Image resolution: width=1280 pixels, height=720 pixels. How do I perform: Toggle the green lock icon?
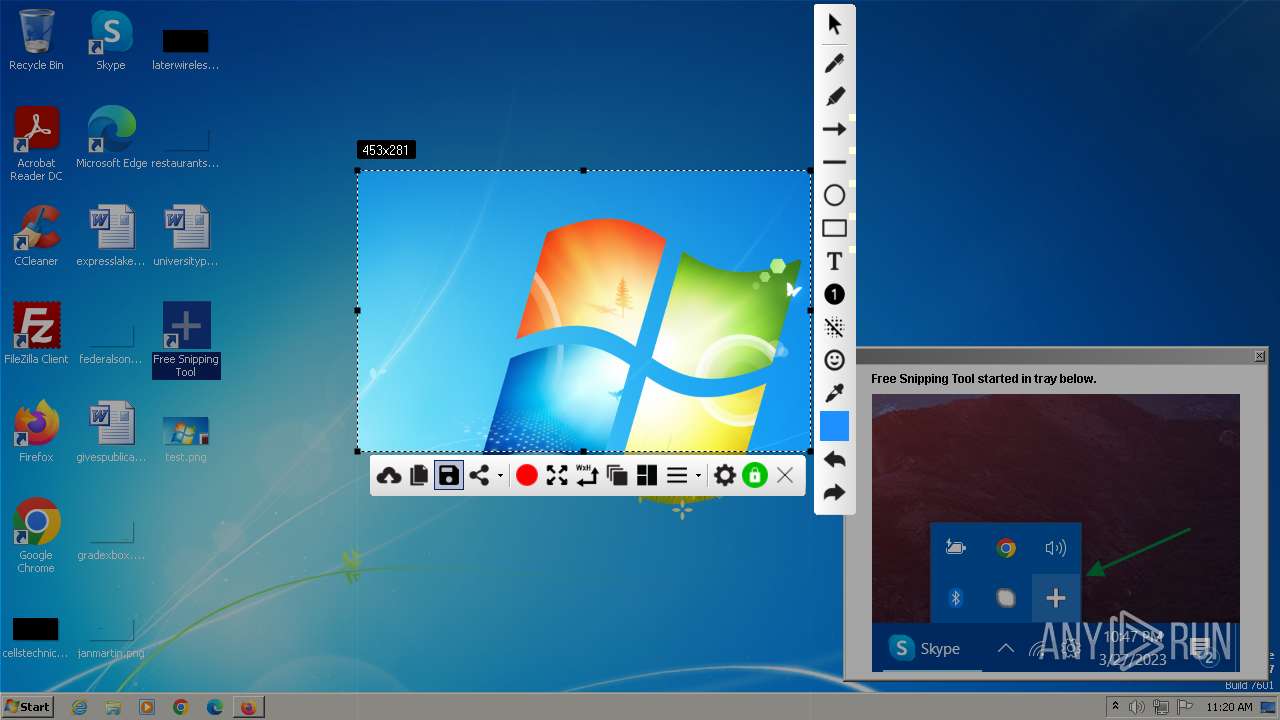755,476
